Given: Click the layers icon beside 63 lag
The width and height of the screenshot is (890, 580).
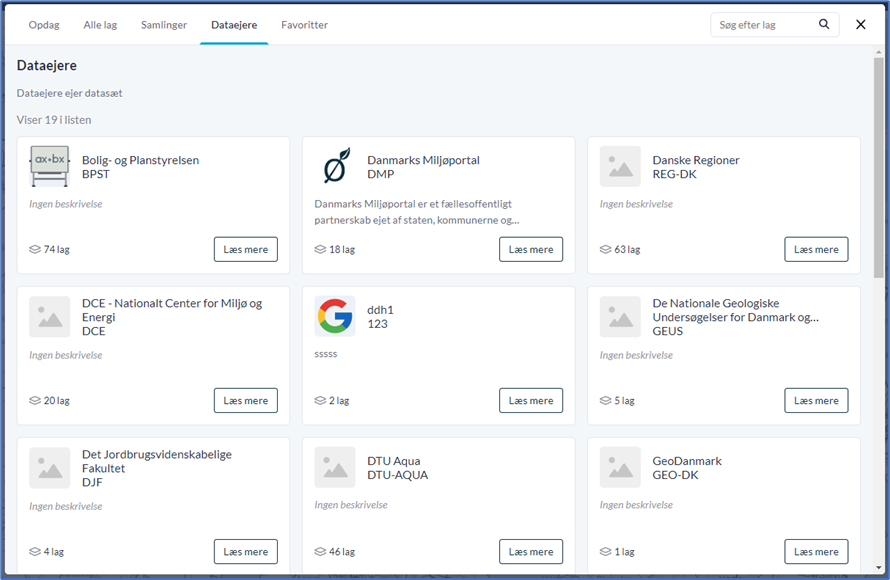Looking at the screenshot, I should 606,249.
